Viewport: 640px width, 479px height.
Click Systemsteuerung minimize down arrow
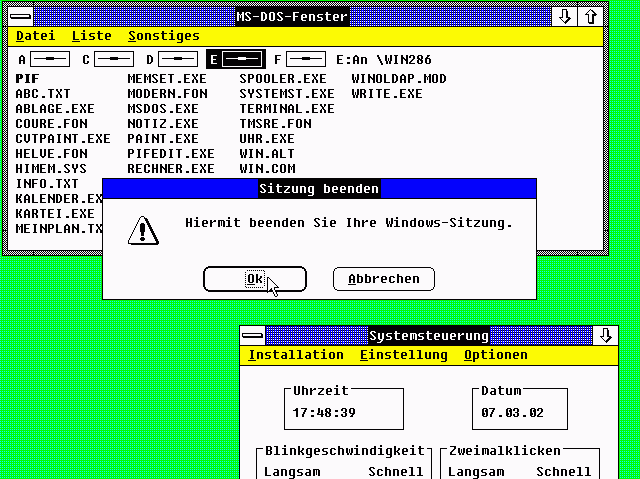(605, 336)
